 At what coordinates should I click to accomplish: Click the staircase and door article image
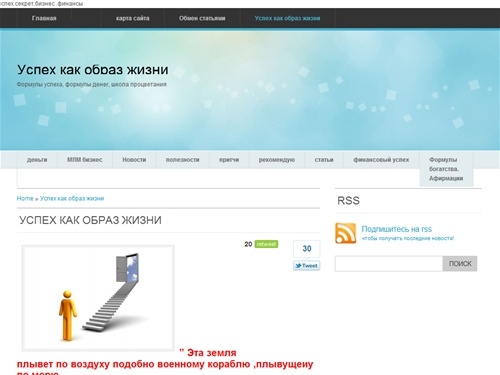click(98, 298)
